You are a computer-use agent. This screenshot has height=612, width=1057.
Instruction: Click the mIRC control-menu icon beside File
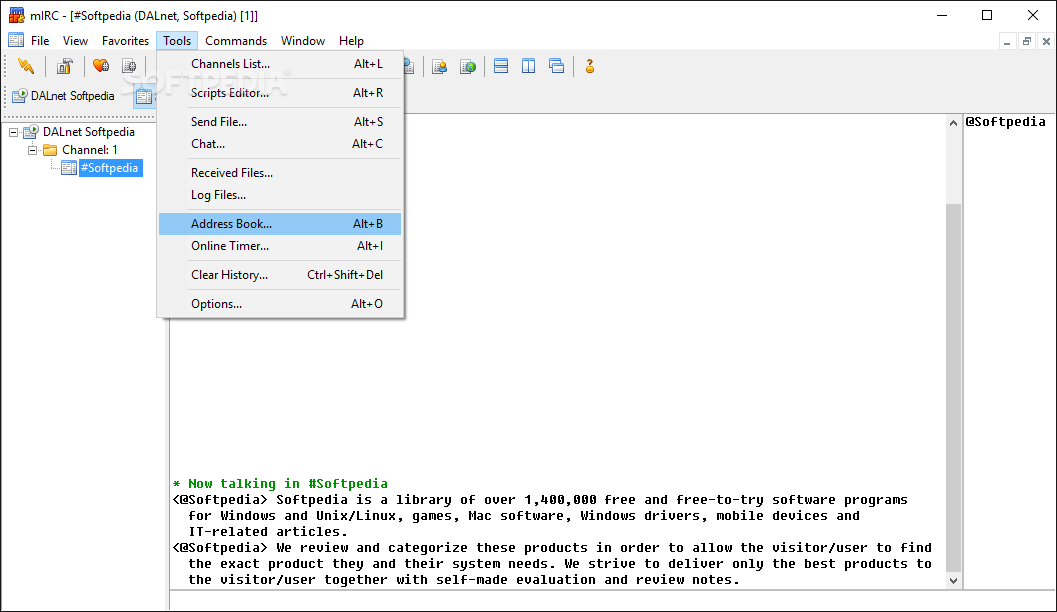coord(16,40)
